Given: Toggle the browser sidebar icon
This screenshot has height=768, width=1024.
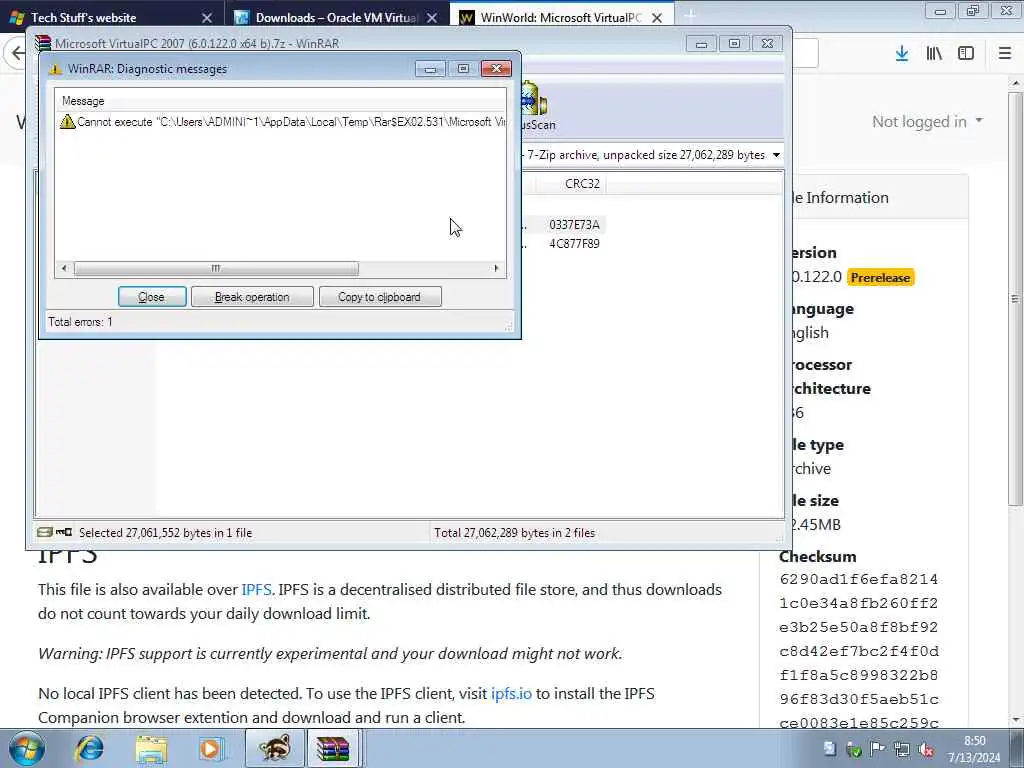Looking at the screenshot, I should point(966,54).
